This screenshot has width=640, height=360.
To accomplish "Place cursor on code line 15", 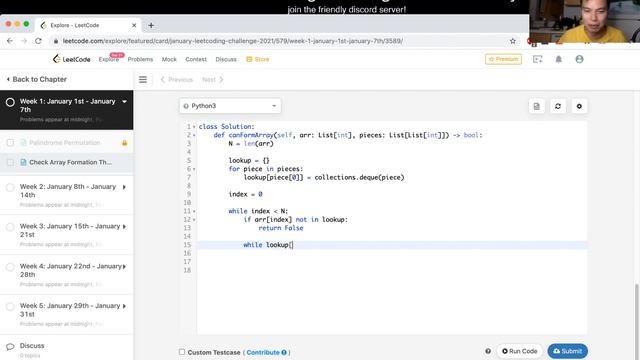I will coord(392,245).
